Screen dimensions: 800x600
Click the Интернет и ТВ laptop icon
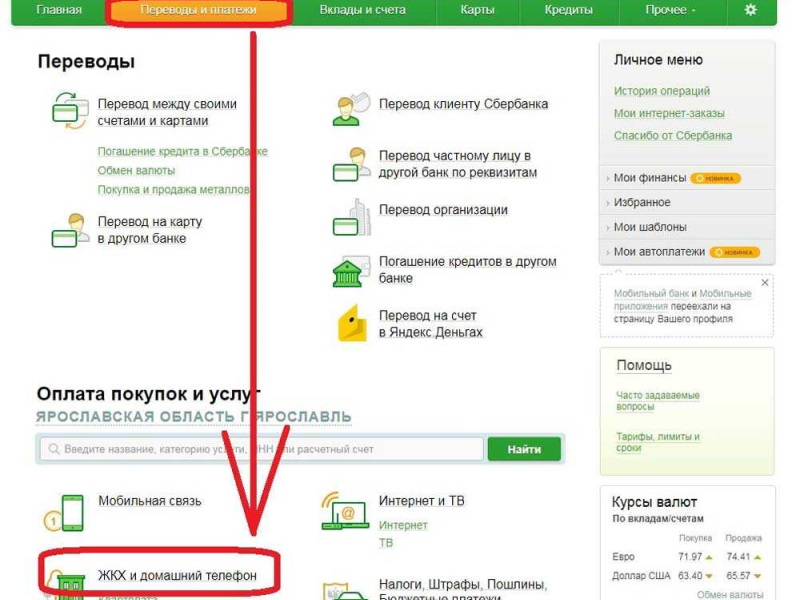point(344,511)
